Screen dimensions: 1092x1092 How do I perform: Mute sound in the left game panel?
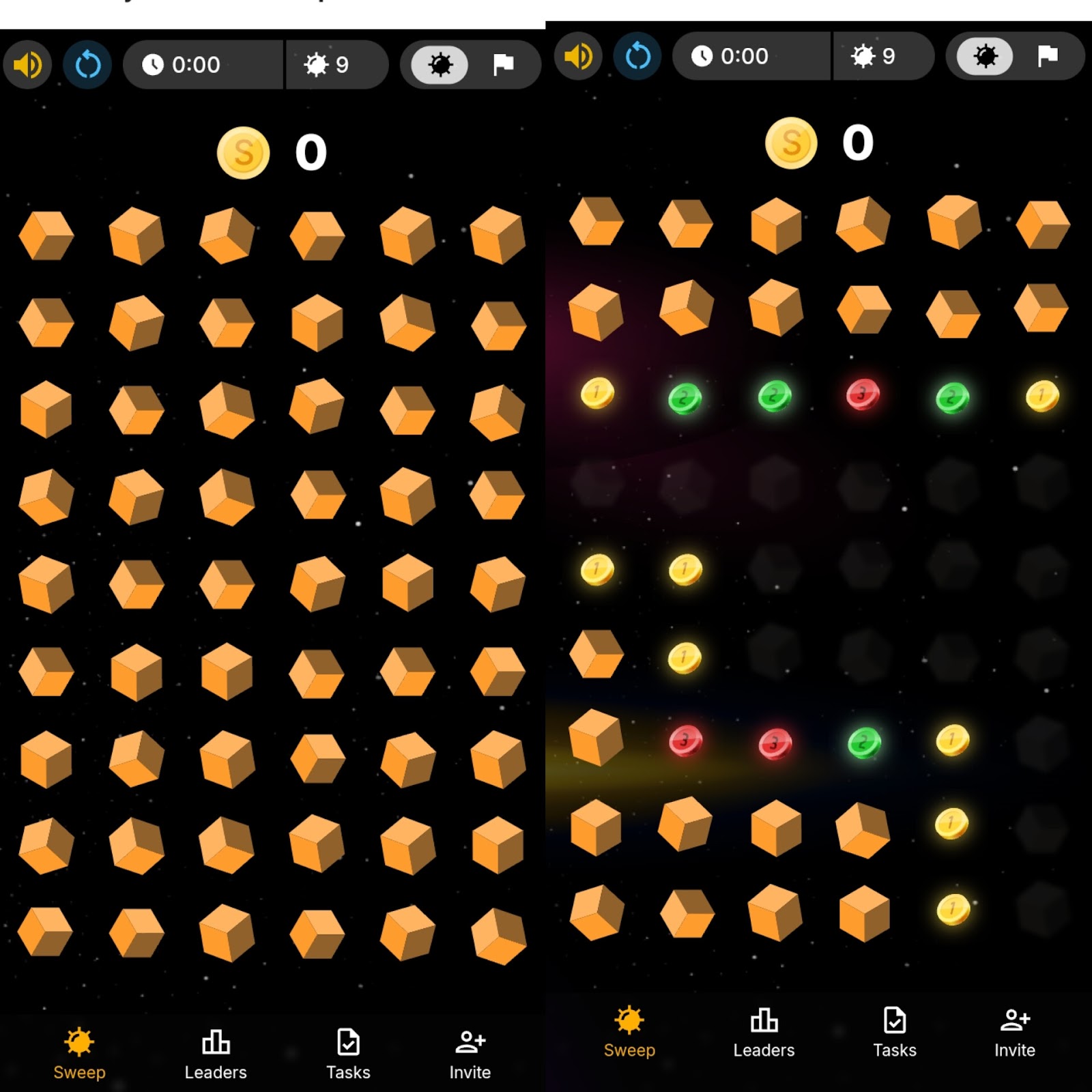(x=27, y=65)
